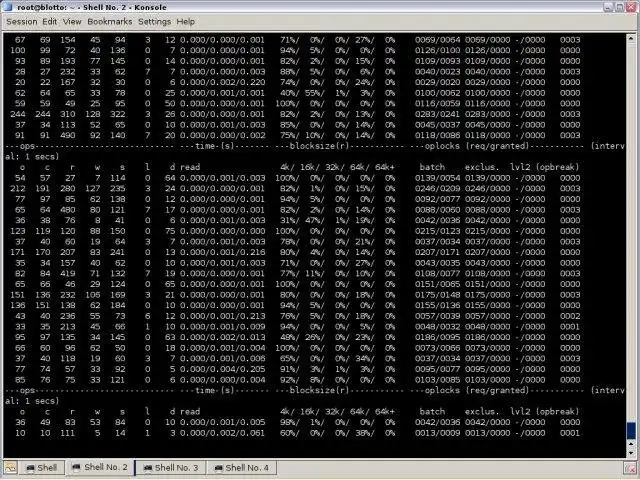Click the 16k blocksize value 26%/
640x480 pixels.
(x=314, y=337)
